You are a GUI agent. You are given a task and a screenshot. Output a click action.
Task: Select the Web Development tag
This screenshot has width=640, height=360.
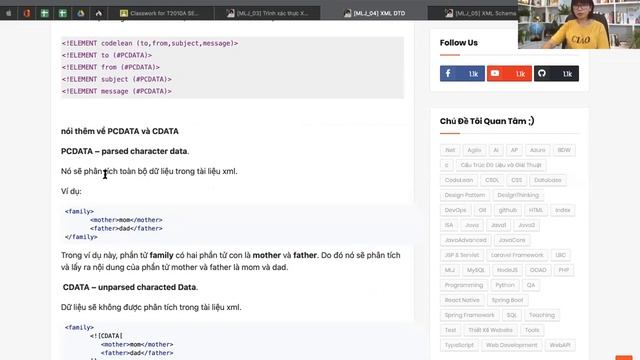point(511,345)
